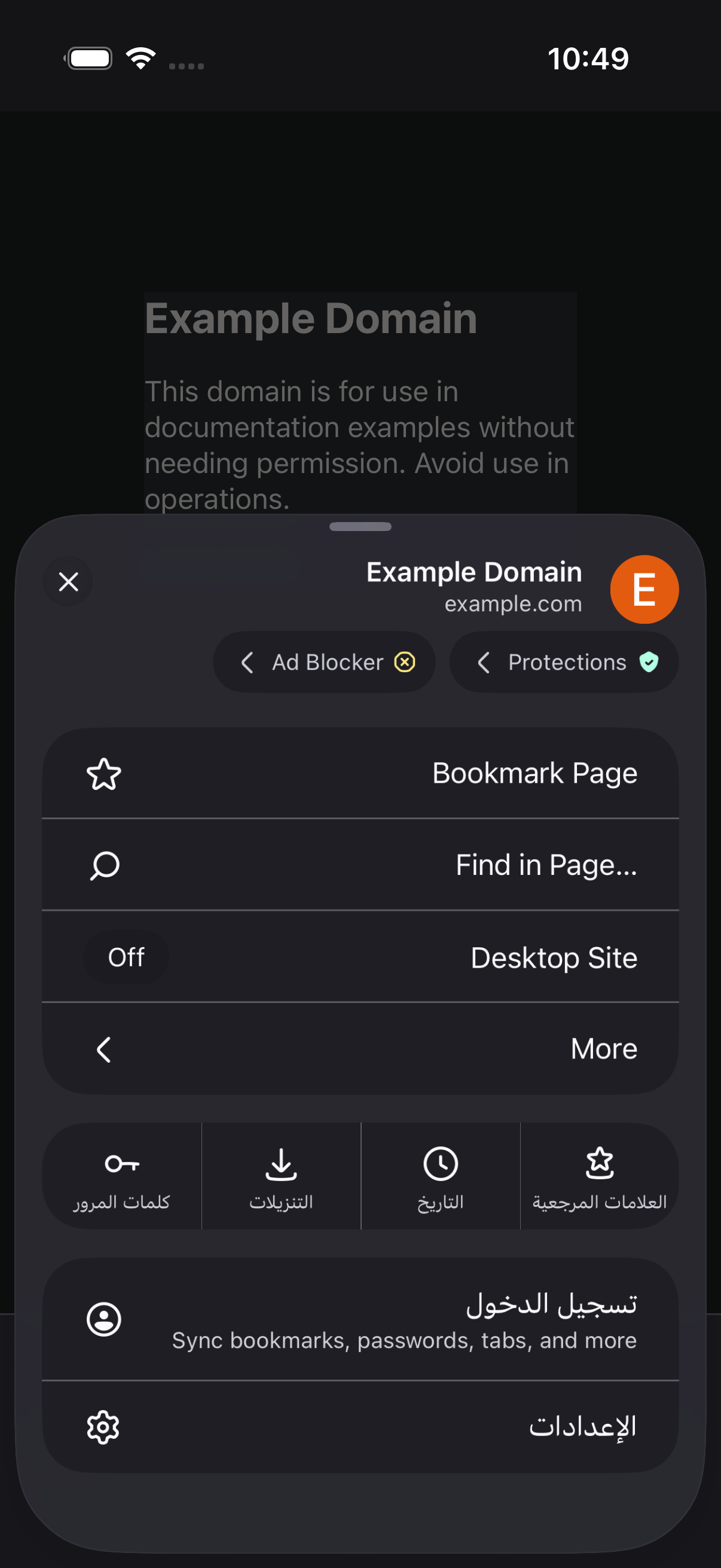This screenshot has height=1568, width=721.
Task: Select the Find in Page... menu entry
Action: pos(360,865)
